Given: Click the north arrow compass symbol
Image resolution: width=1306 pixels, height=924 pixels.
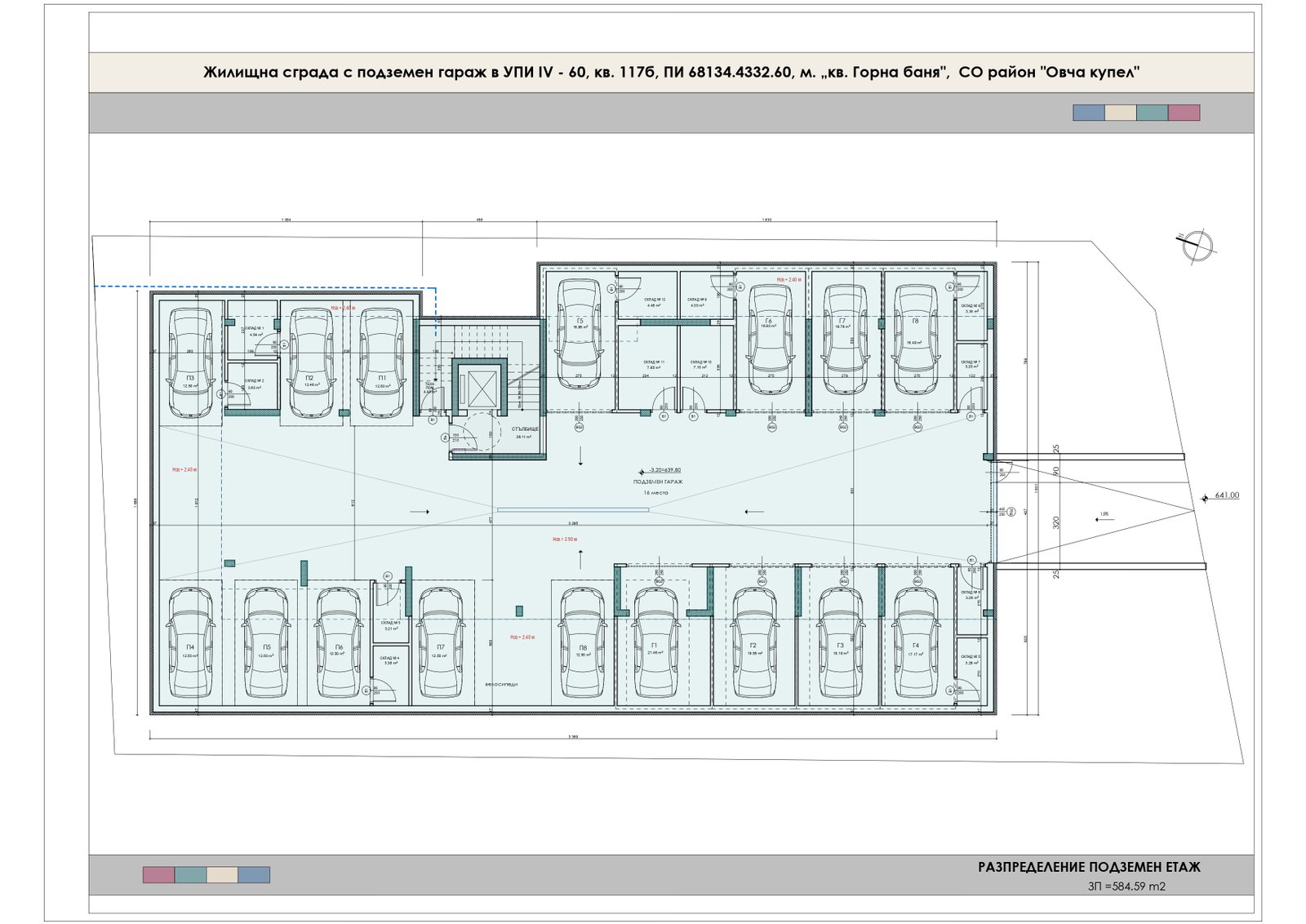Looking at the screenshot, I should (1197, 246).
